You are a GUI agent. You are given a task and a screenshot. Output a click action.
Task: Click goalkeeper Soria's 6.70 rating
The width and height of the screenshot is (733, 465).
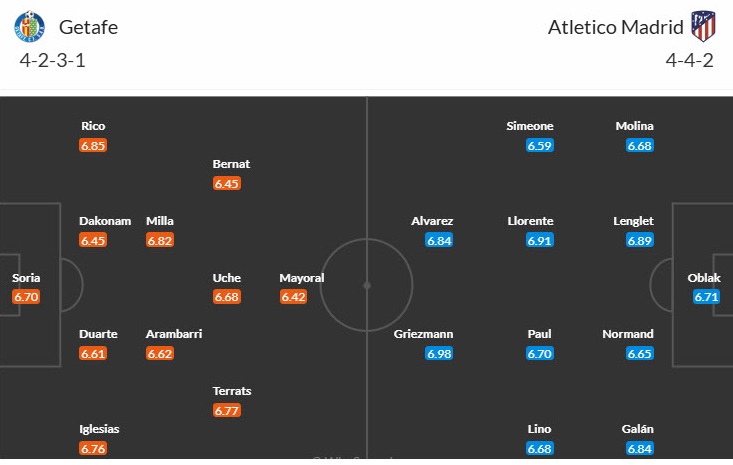pyautogui.click(x=26, y=297)
